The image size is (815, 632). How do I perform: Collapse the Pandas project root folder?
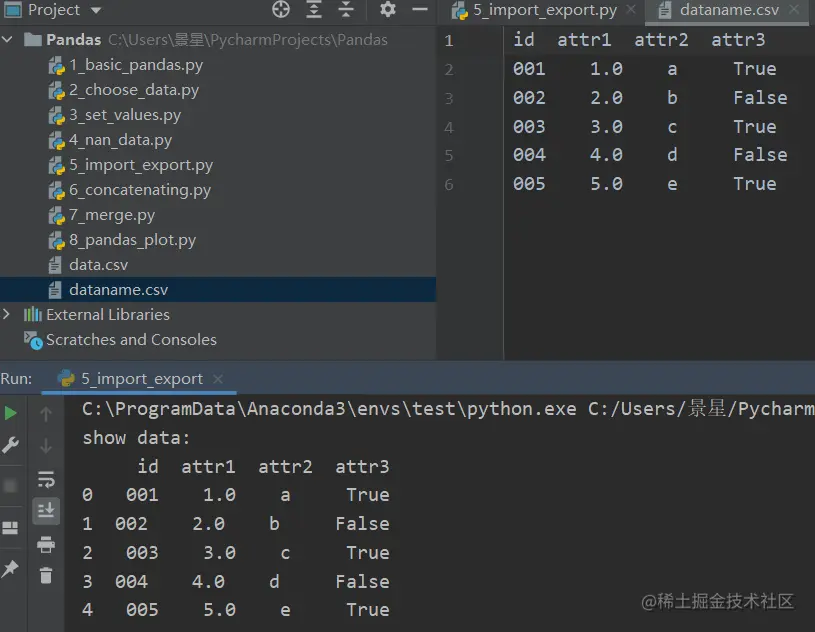pos(7,40)
